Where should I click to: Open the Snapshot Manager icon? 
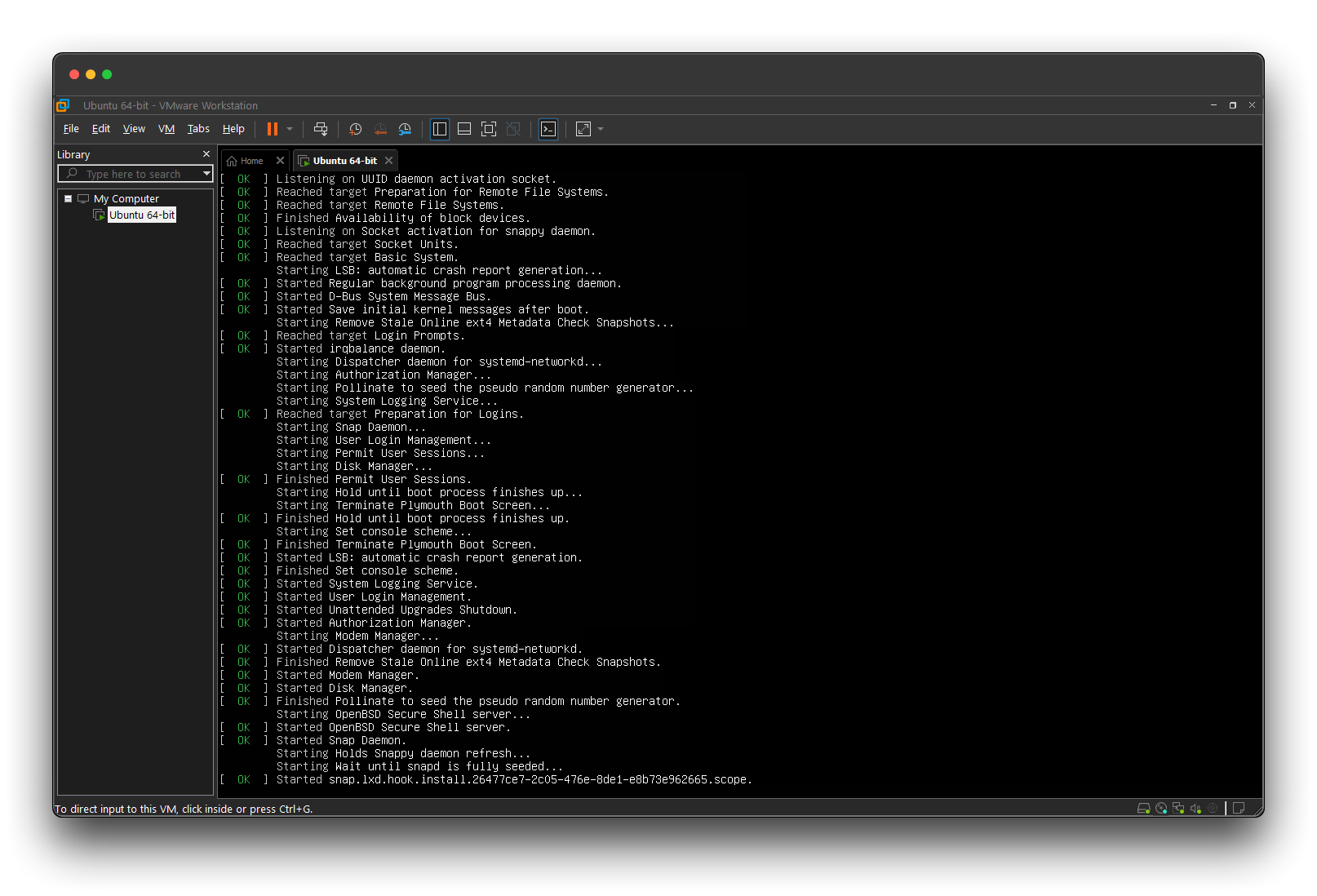[405, 129]
